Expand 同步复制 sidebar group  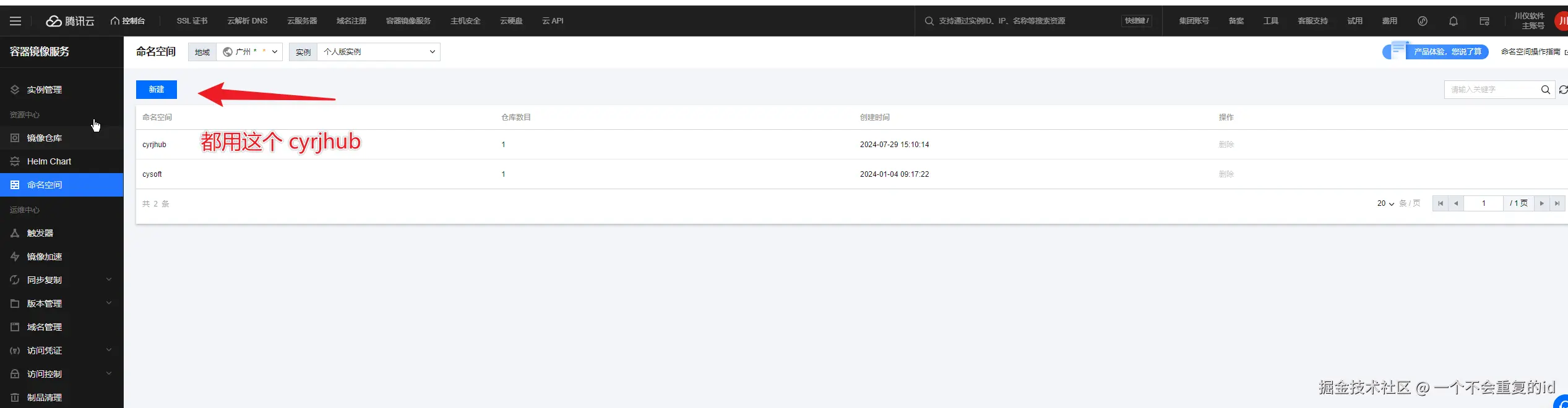[62, 280]
